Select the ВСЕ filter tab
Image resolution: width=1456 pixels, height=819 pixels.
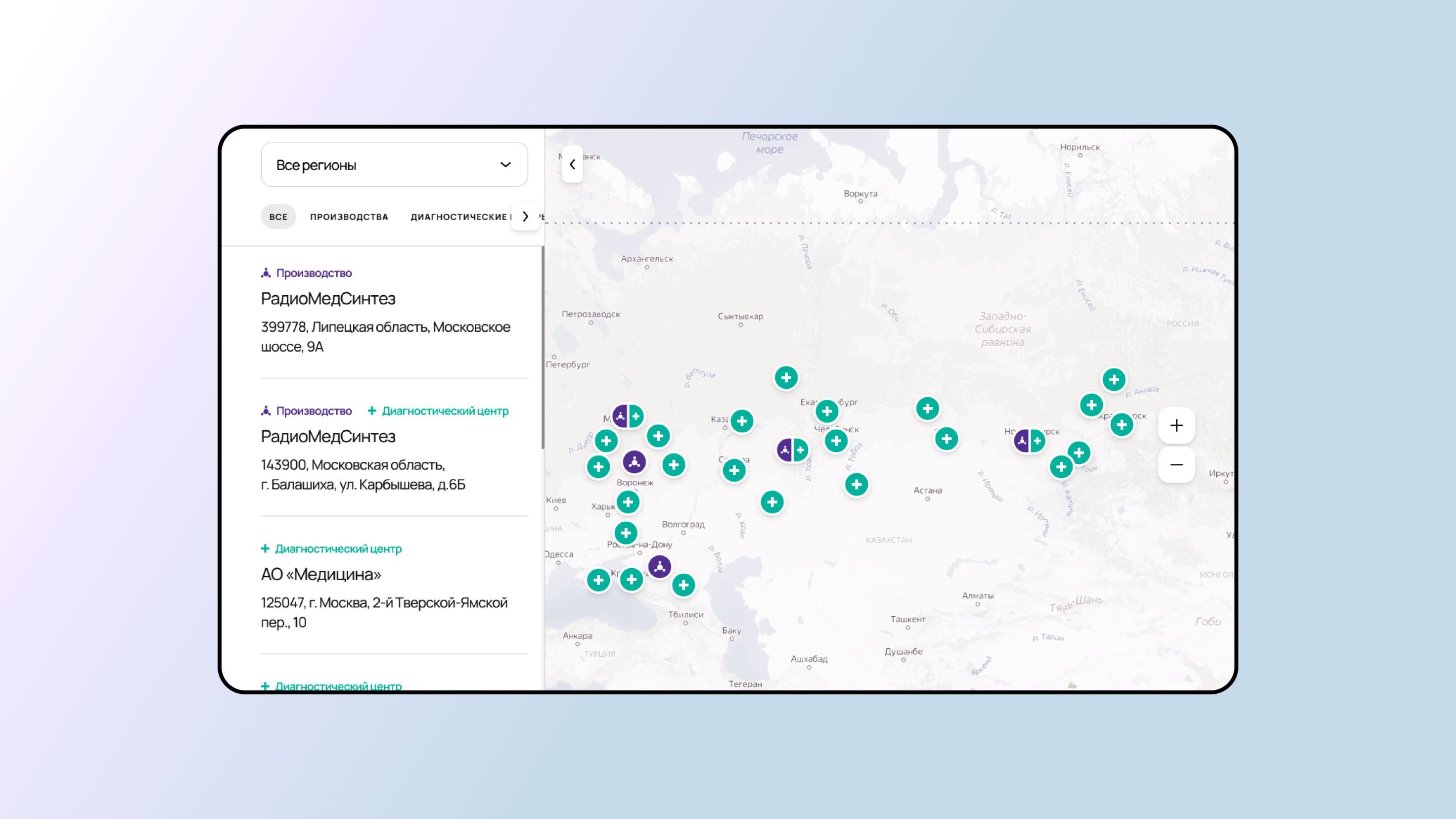[x=278, y=217]
